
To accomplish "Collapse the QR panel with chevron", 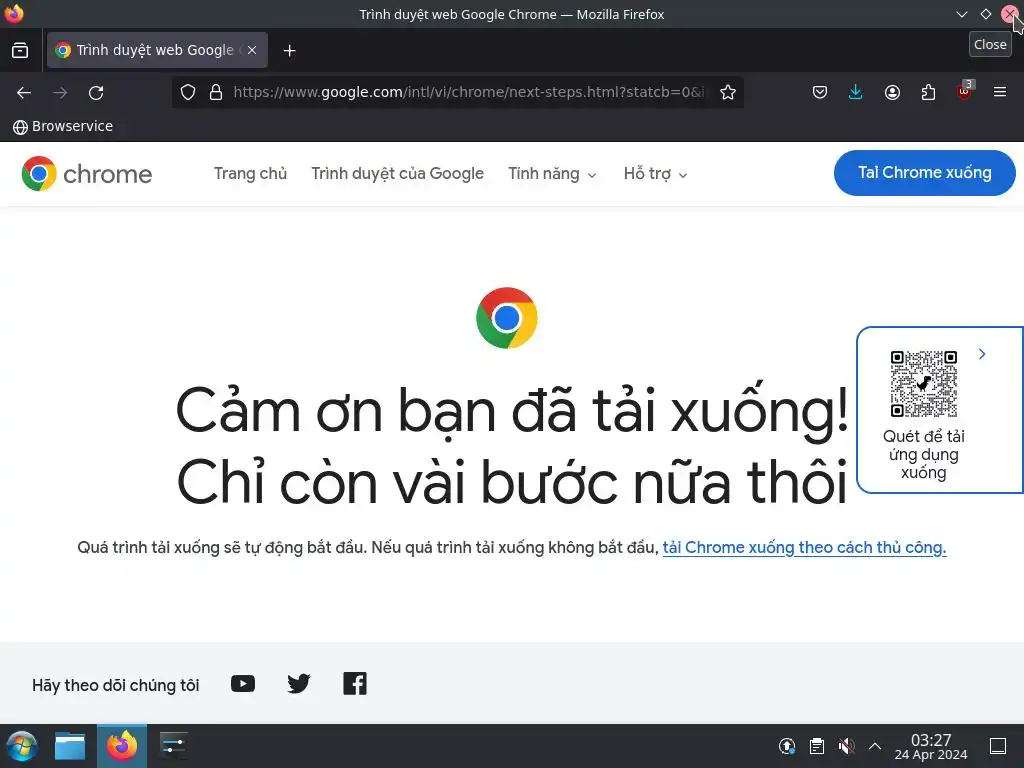I will pos(982,354).
